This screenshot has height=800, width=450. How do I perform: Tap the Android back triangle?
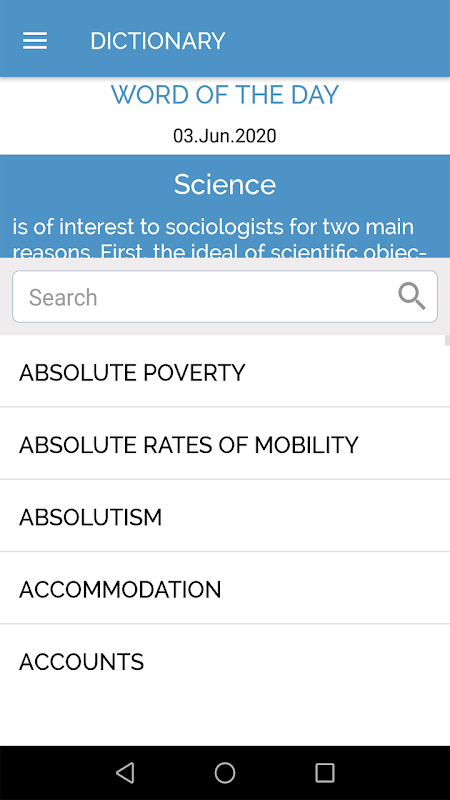pos(125,772)
